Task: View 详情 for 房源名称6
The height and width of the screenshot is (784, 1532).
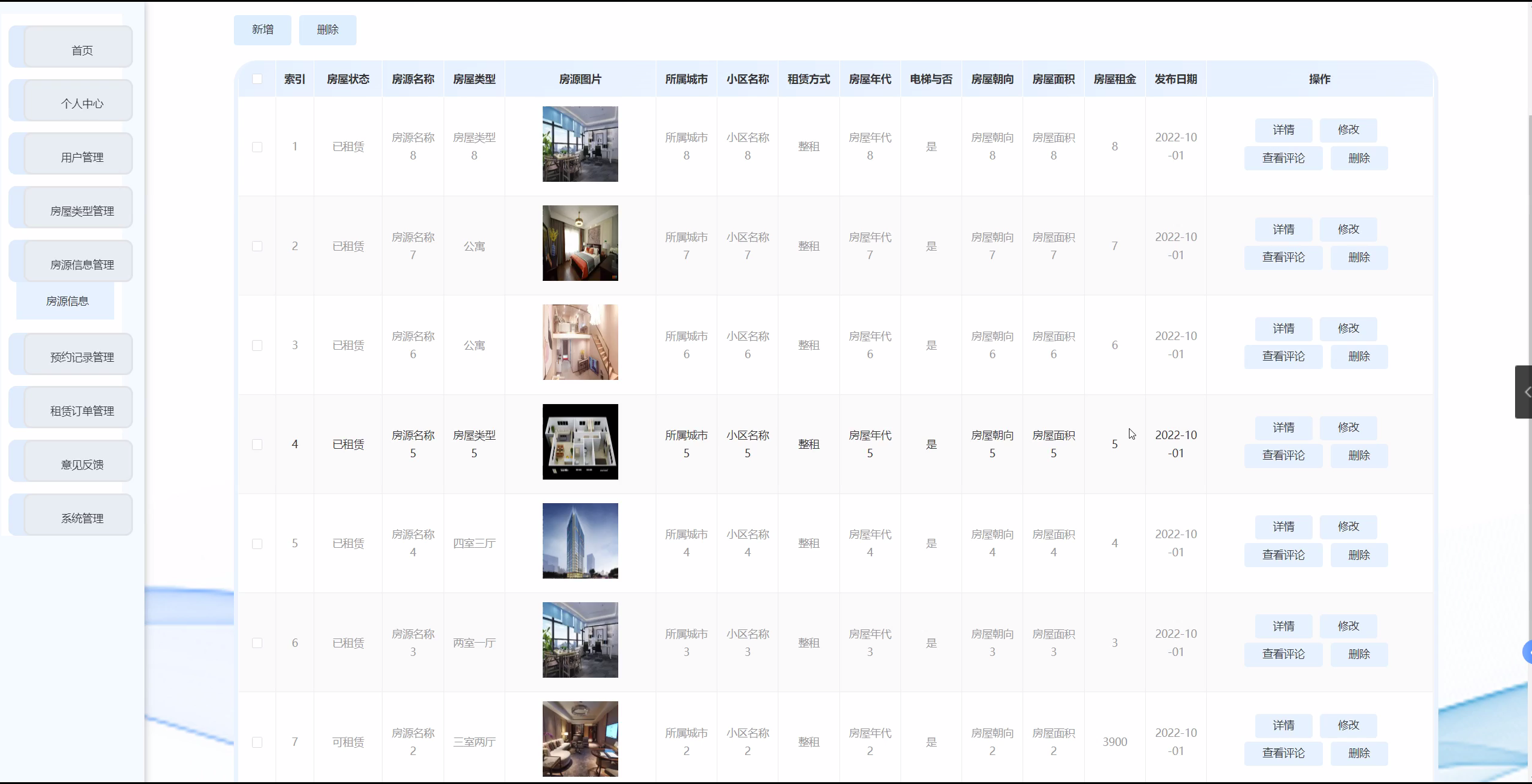Action: tap(1284, 329)
